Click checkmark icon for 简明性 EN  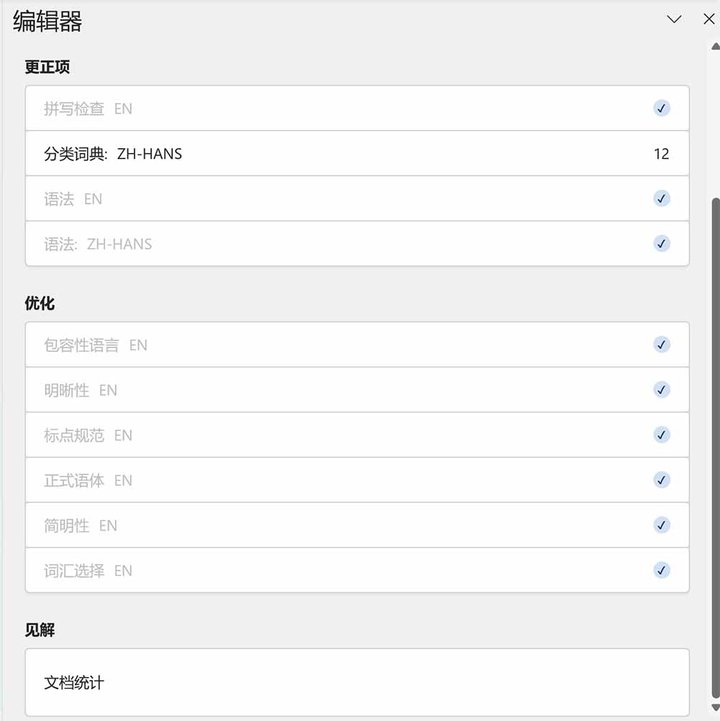click(661, 525)
